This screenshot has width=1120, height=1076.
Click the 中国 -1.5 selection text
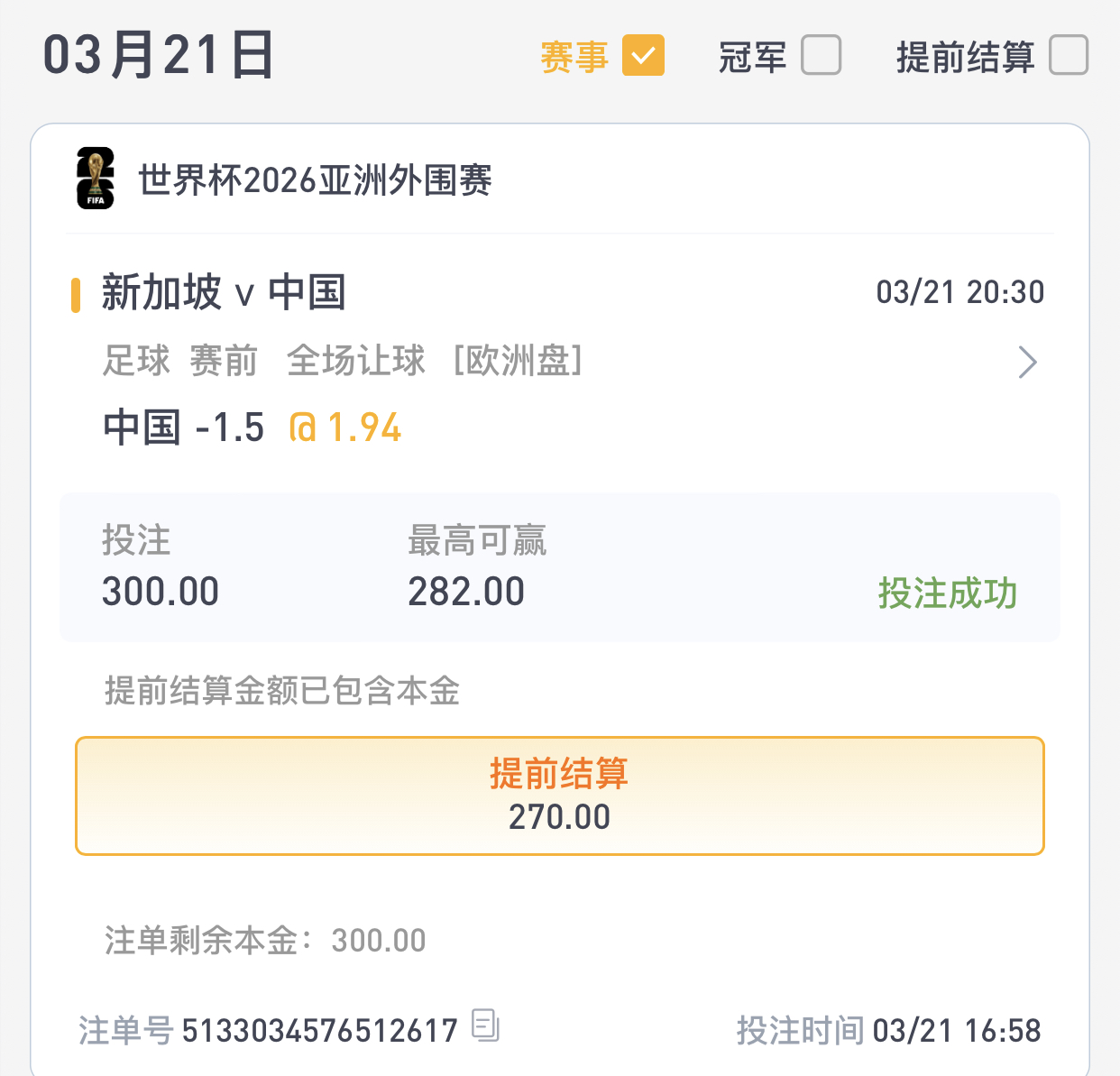click(184, 428)
